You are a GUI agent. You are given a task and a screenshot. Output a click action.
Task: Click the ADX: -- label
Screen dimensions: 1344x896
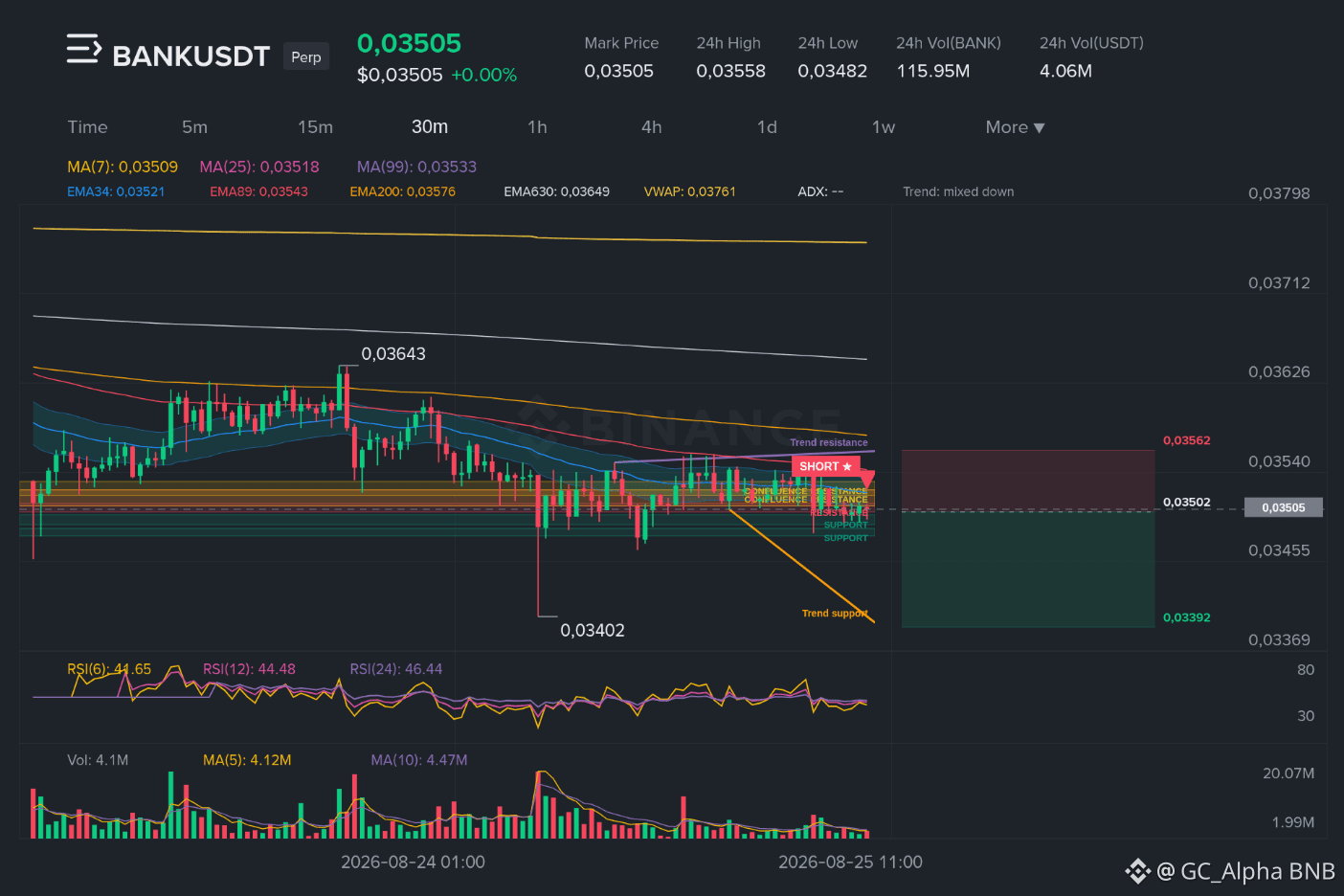pos(820,191)
